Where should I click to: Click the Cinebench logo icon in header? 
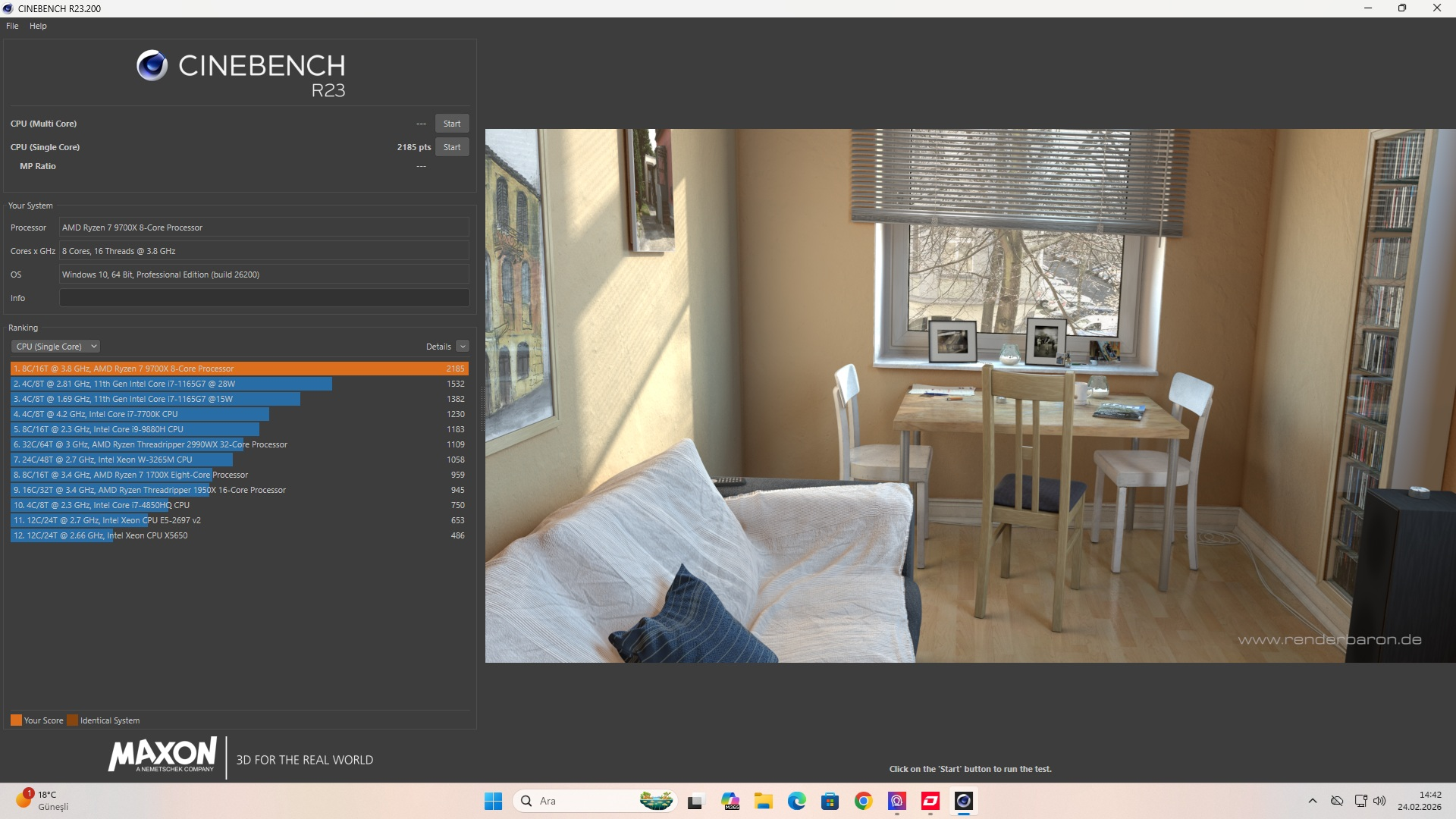pyautogui.click(x=152, y=66)
